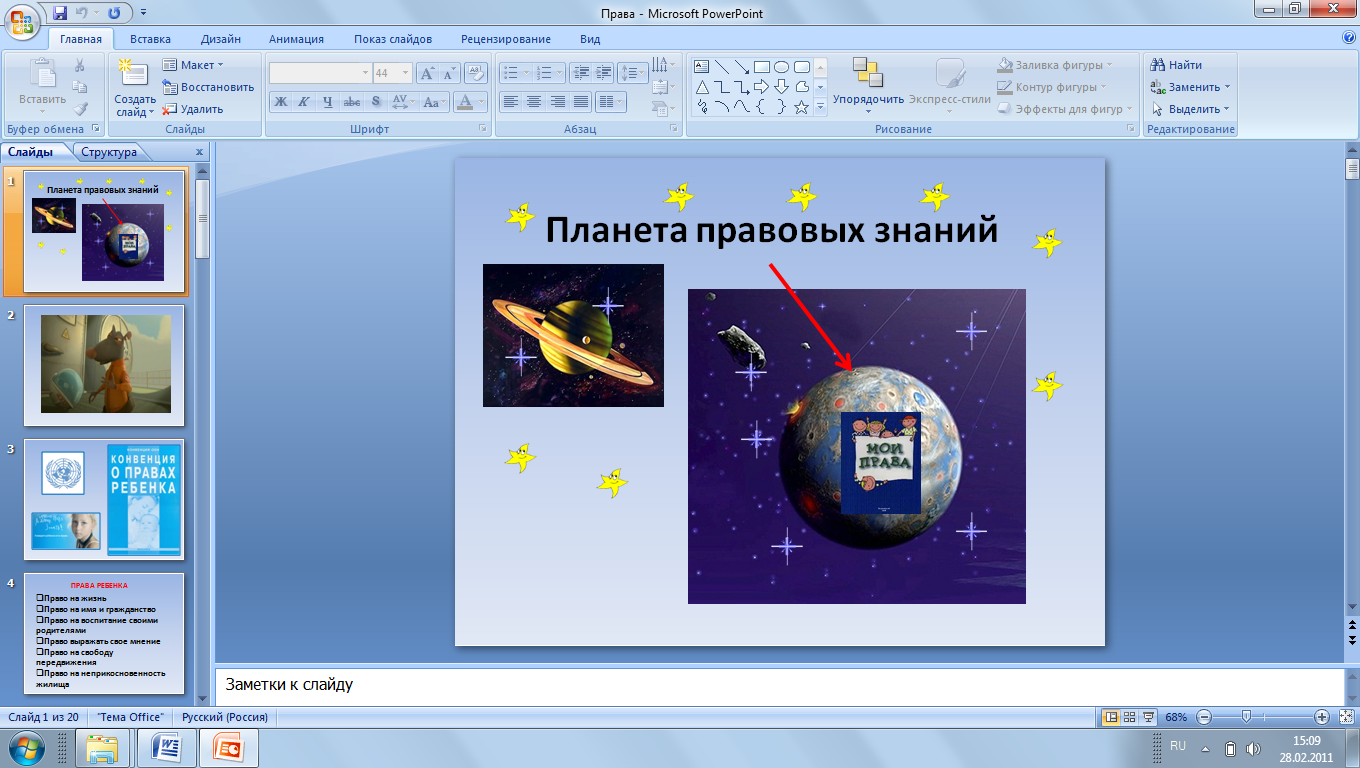Screen dimensions: 1360x768
Task: Open the Анимация ribbon tab
Action: coord(296,39)
